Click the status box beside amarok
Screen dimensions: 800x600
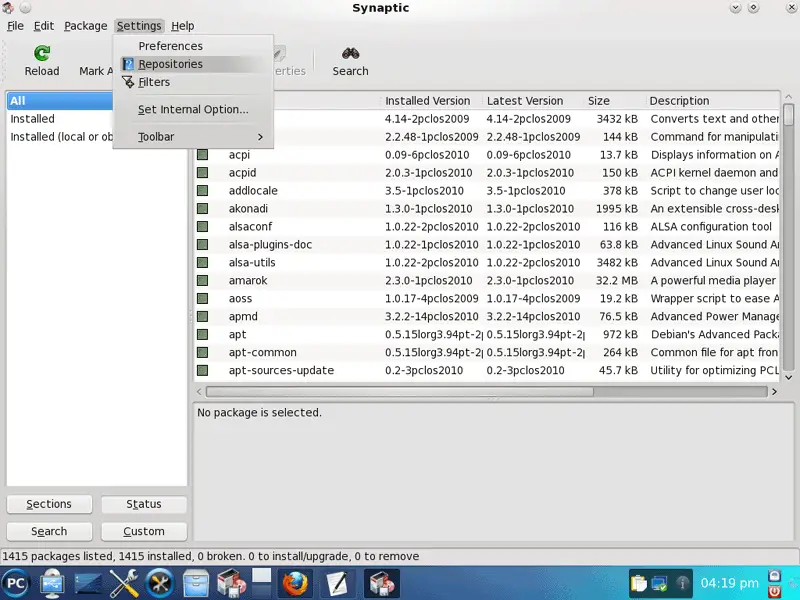pyautogui.click(x=203, y=281)
